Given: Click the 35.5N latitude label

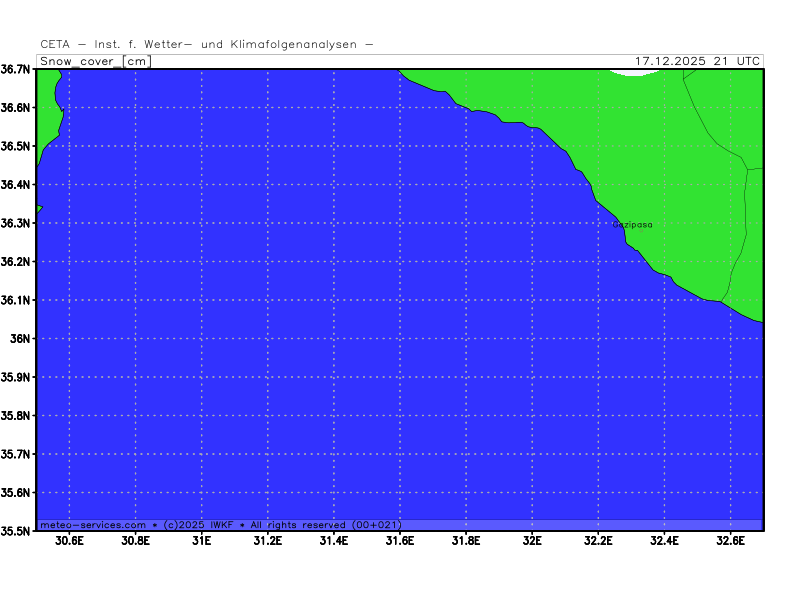Looking at the screenshot, I should [x=17, y=531].
